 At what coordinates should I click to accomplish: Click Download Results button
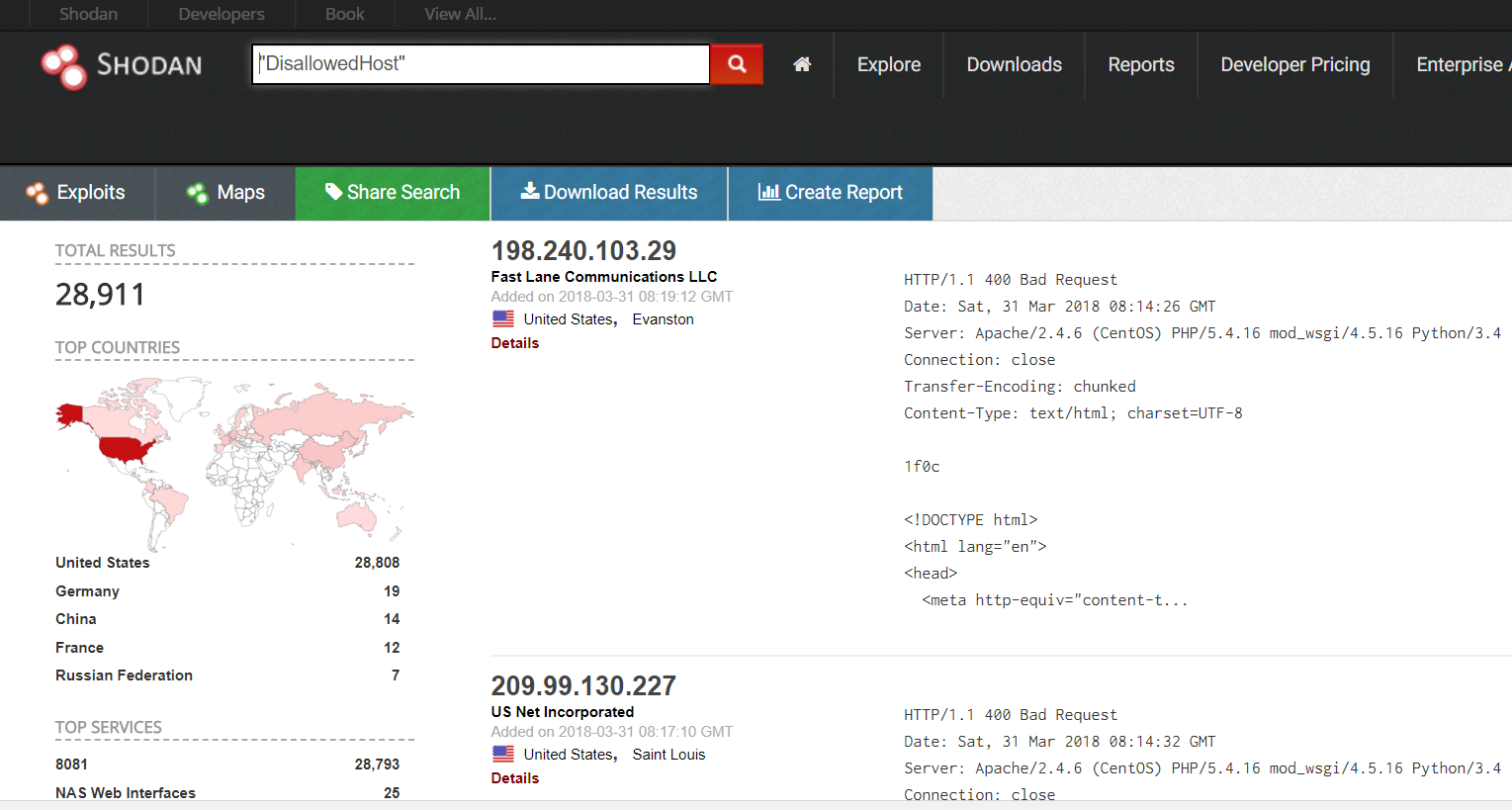(609, 193)
